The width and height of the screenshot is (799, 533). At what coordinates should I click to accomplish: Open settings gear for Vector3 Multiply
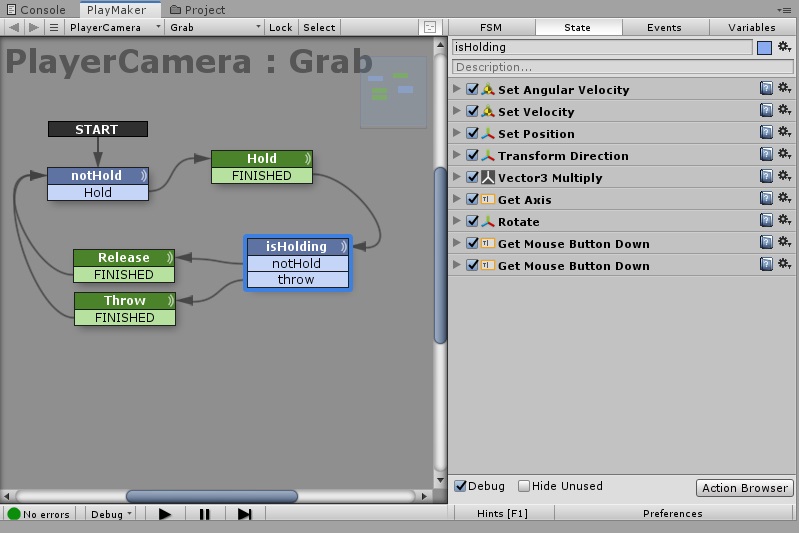click(x=784, y=176)
